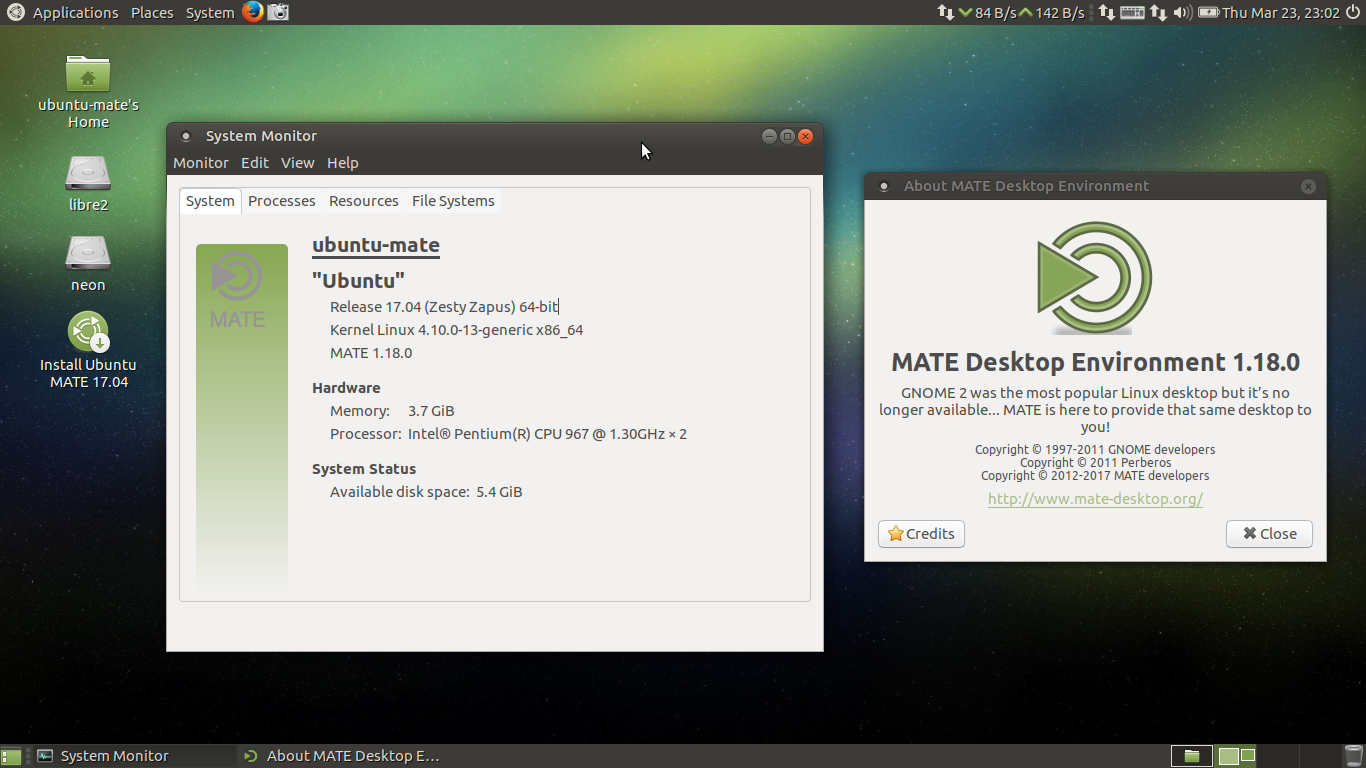Click About MATE Desktop taskbar button
Image resolution: width=1366 pixels, height=768 pixels.
(x=342, y=756)
